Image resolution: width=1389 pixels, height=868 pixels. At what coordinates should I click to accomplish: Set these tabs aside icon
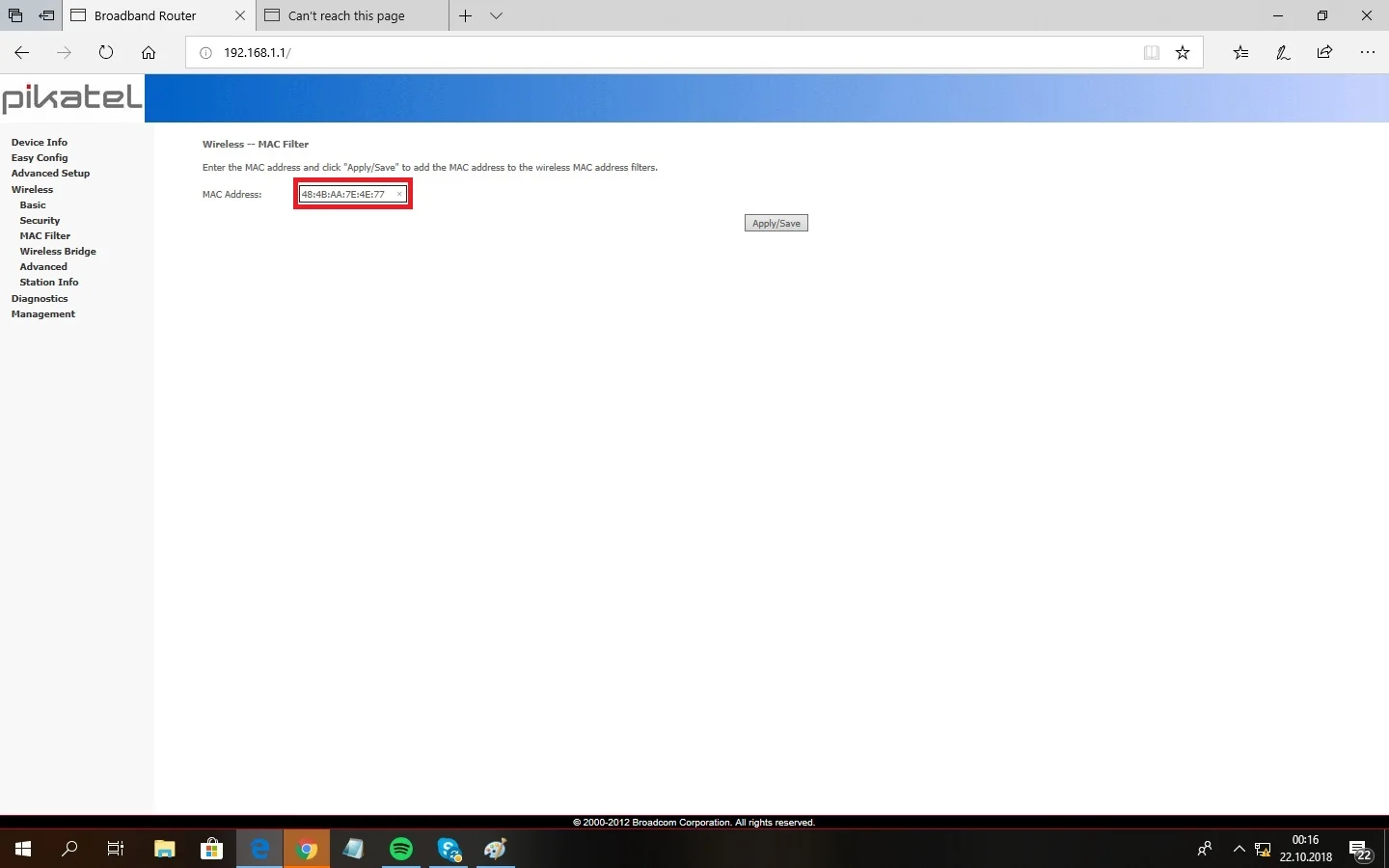tap(46, 15)
